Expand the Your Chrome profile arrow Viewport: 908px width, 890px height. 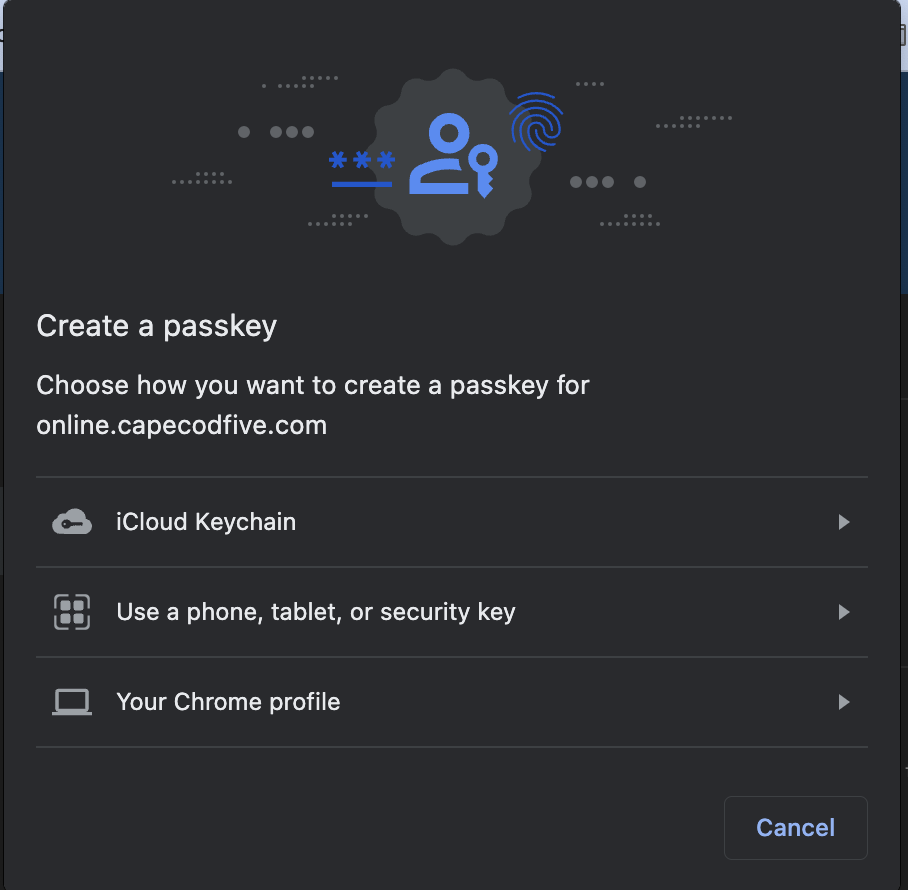[844, 702]
